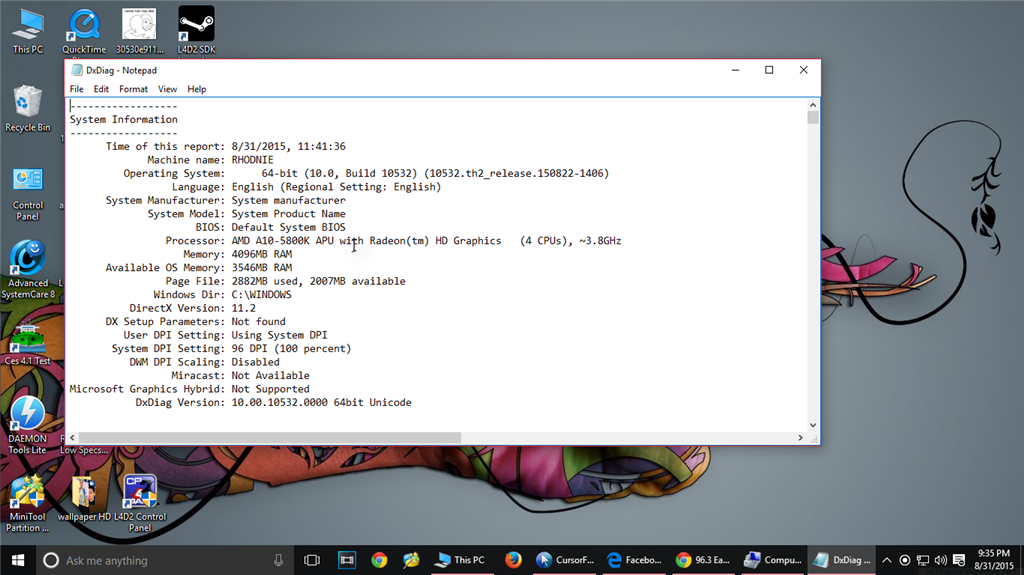Minimize the DxDiag Notepad window
The image size is (1024, 575).
click(x=735, y=70)
